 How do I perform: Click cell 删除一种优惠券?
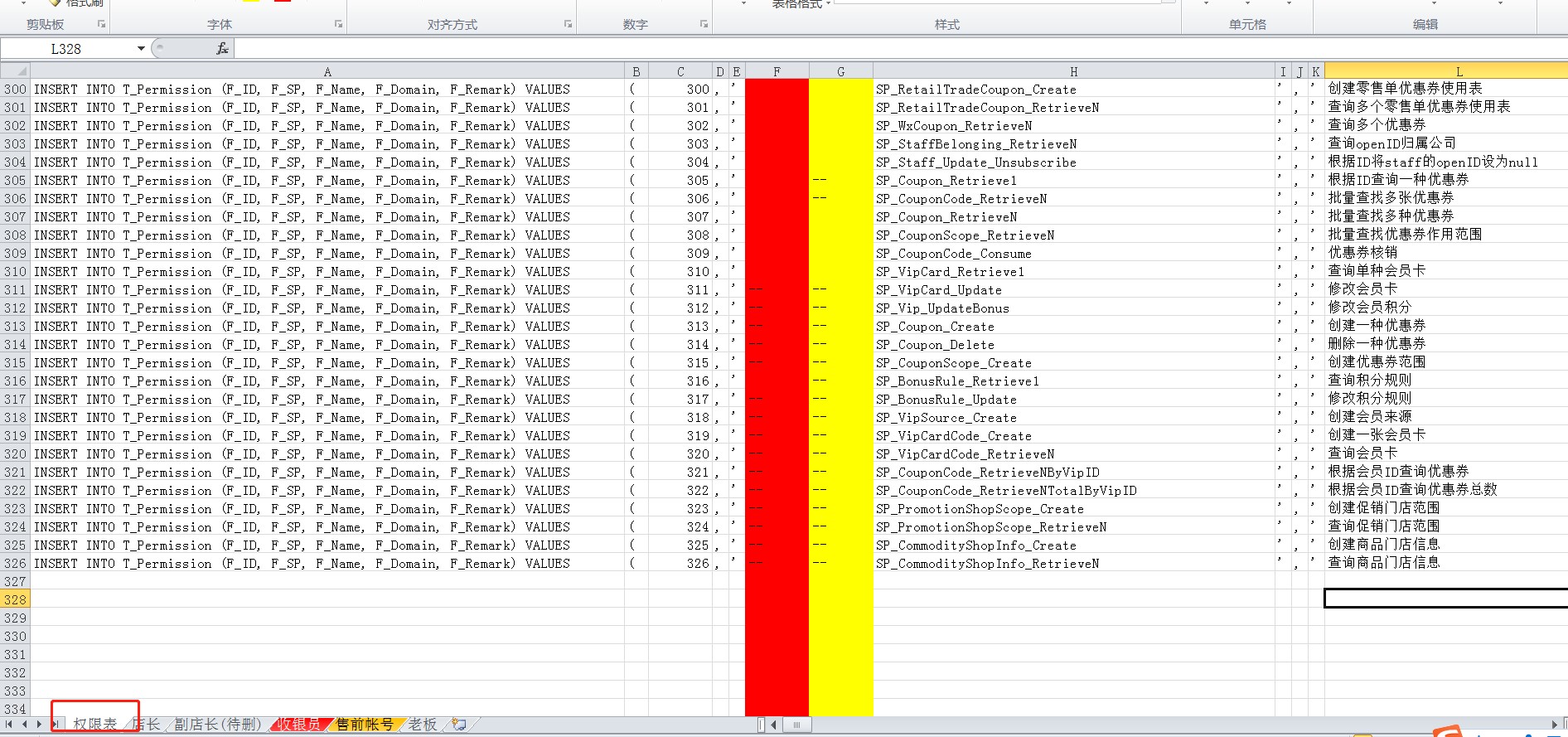pos(1446,343)
